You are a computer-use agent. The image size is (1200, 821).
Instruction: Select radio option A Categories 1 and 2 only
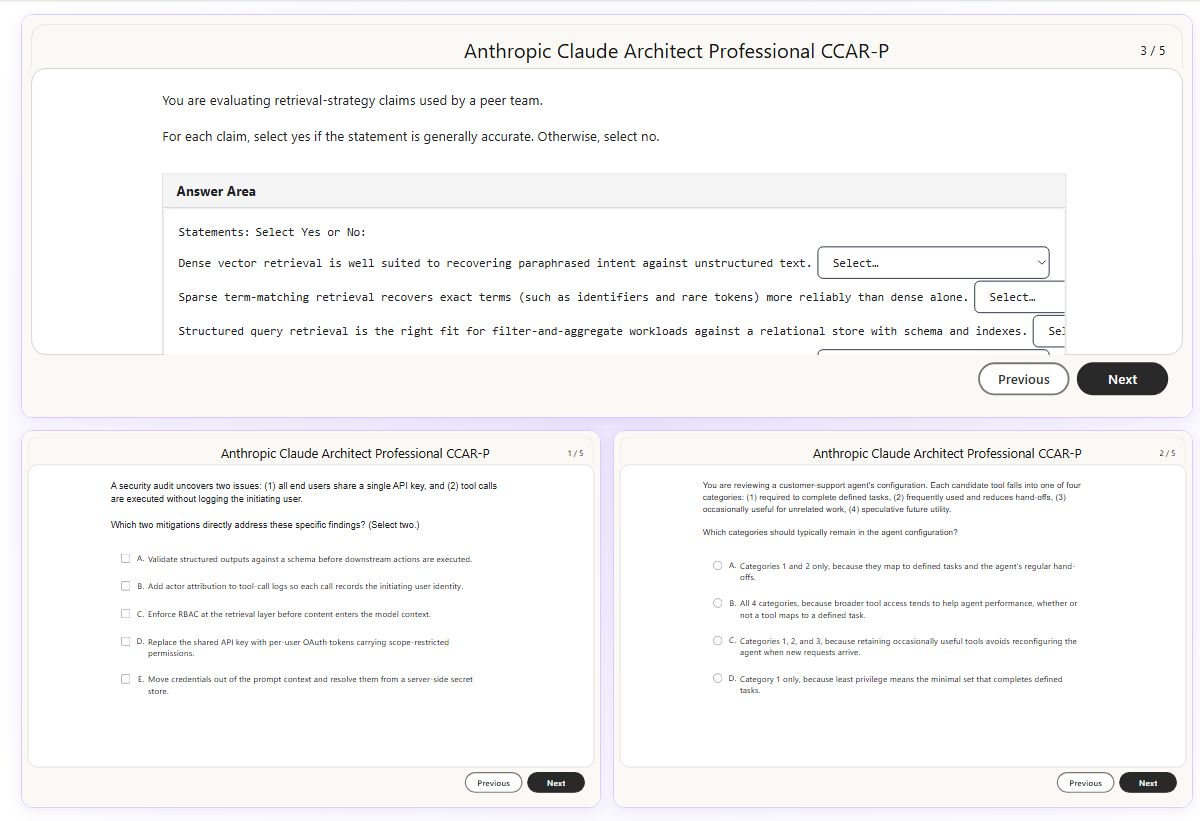[x=718, y=566]
